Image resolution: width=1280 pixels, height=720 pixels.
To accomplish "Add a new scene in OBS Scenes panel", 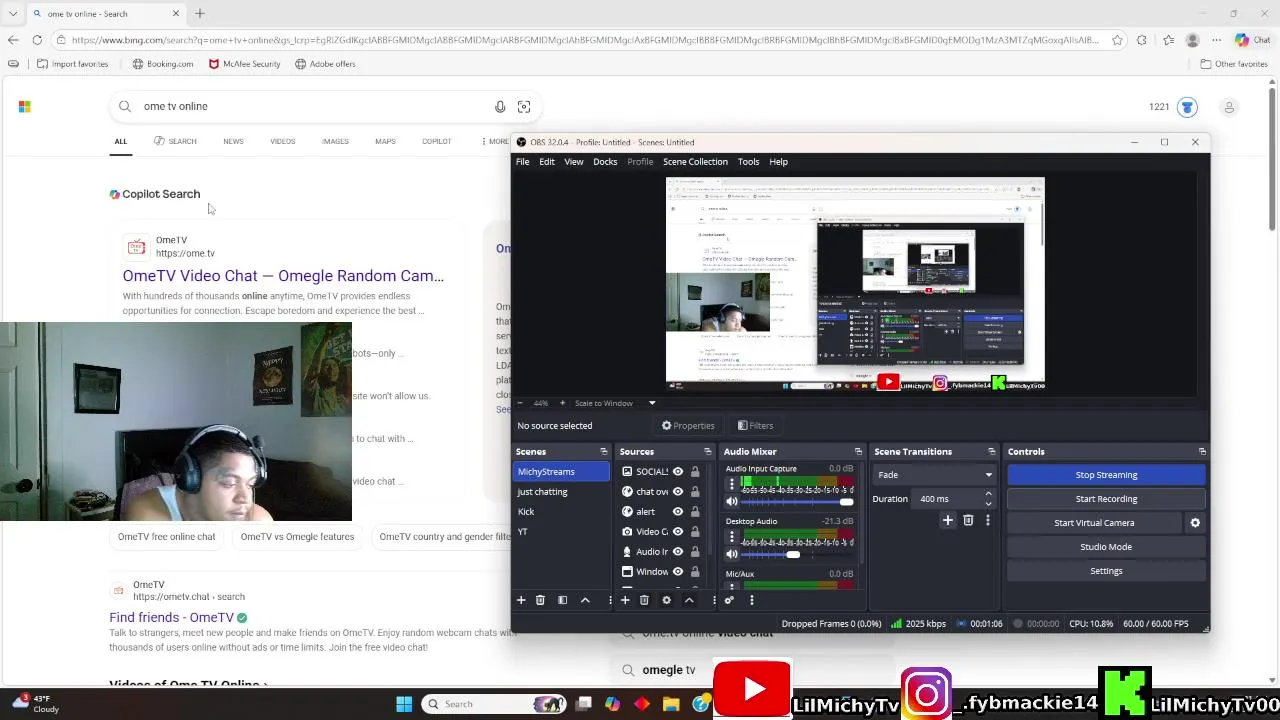I will [x=520, y=600].
